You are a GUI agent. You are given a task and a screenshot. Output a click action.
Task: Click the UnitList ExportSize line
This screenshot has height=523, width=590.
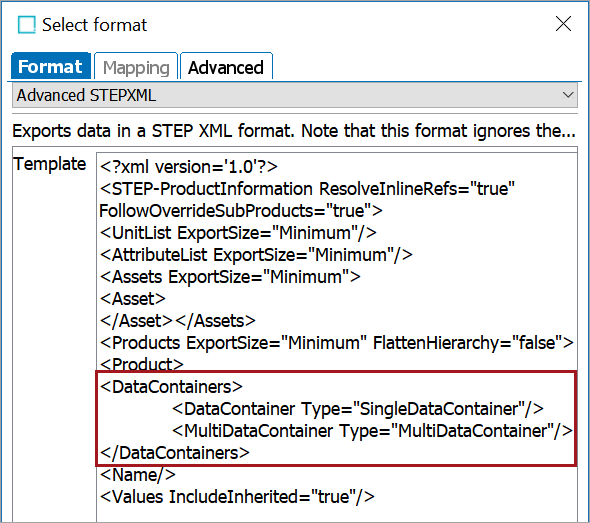pos(238,233)
